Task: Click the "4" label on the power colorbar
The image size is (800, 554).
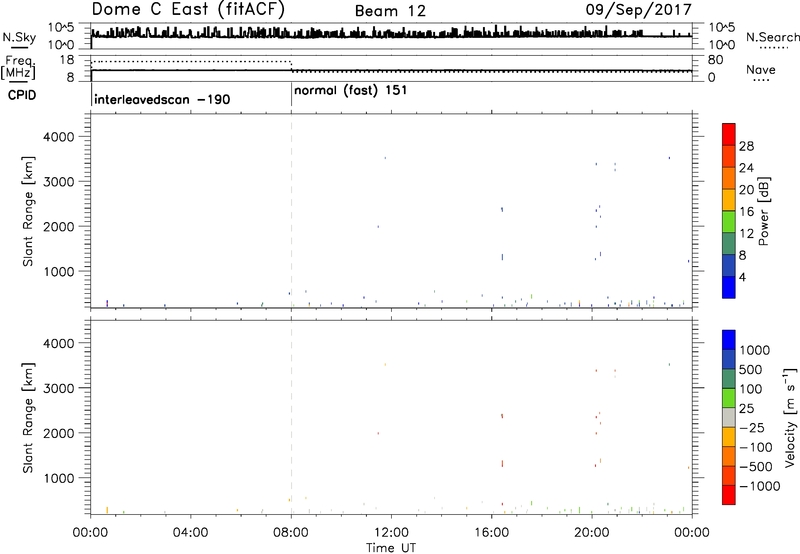Action: click(742, 277)
